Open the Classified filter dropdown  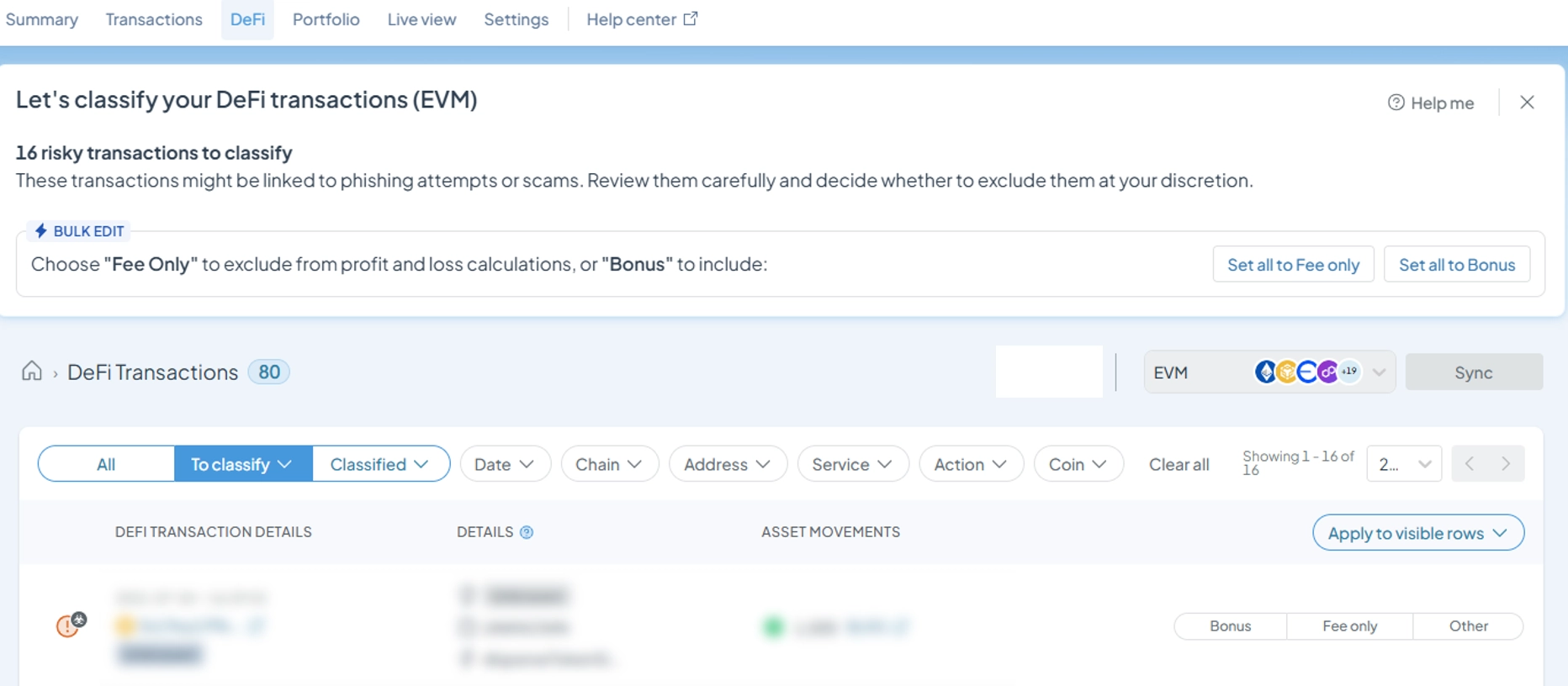[380, 464]
